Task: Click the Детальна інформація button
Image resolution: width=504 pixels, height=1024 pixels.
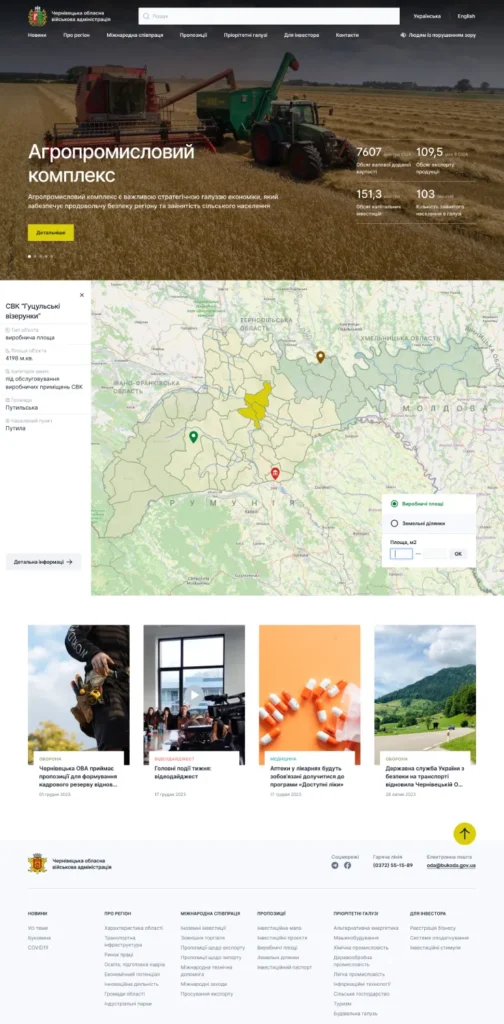Action: (x=43, y=562)
